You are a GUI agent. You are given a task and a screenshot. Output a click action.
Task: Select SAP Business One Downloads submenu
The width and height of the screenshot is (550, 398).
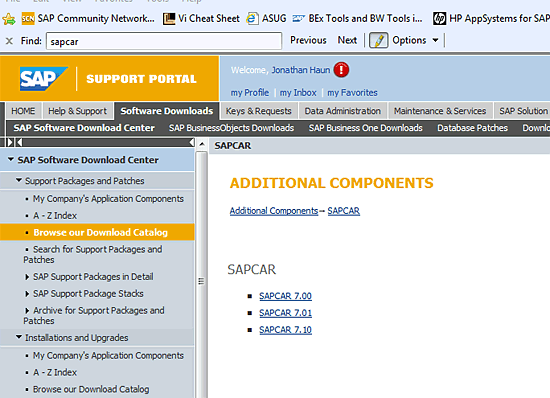(x=365, y=128)
